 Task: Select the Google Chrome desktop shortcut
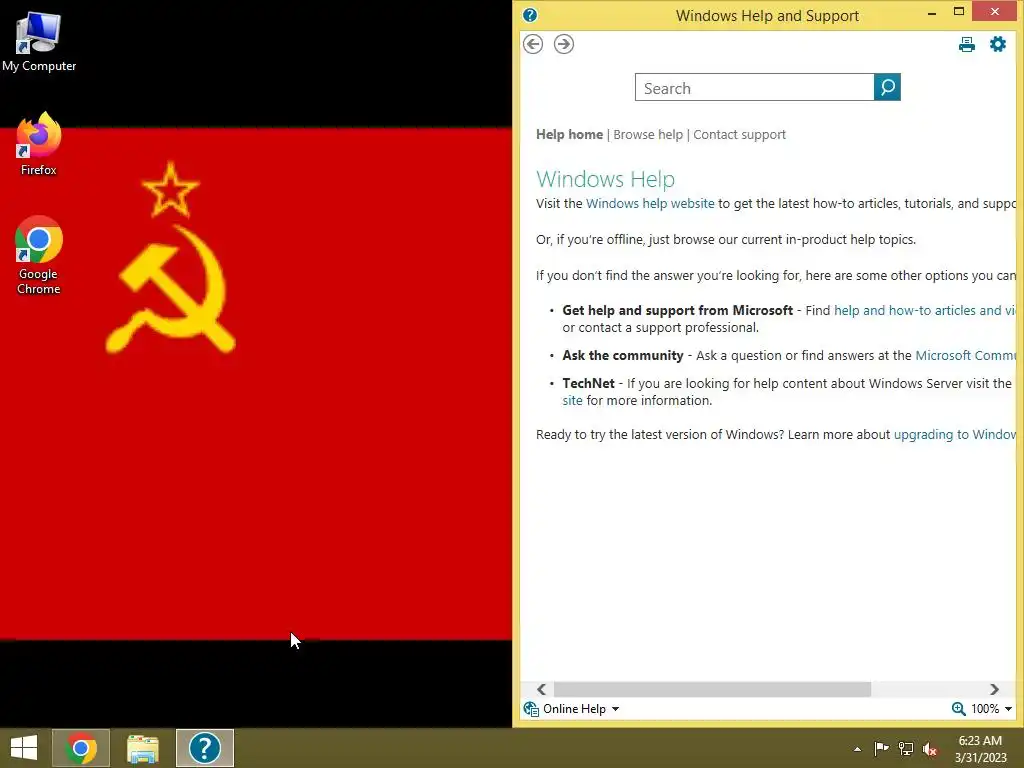(39, 255)
